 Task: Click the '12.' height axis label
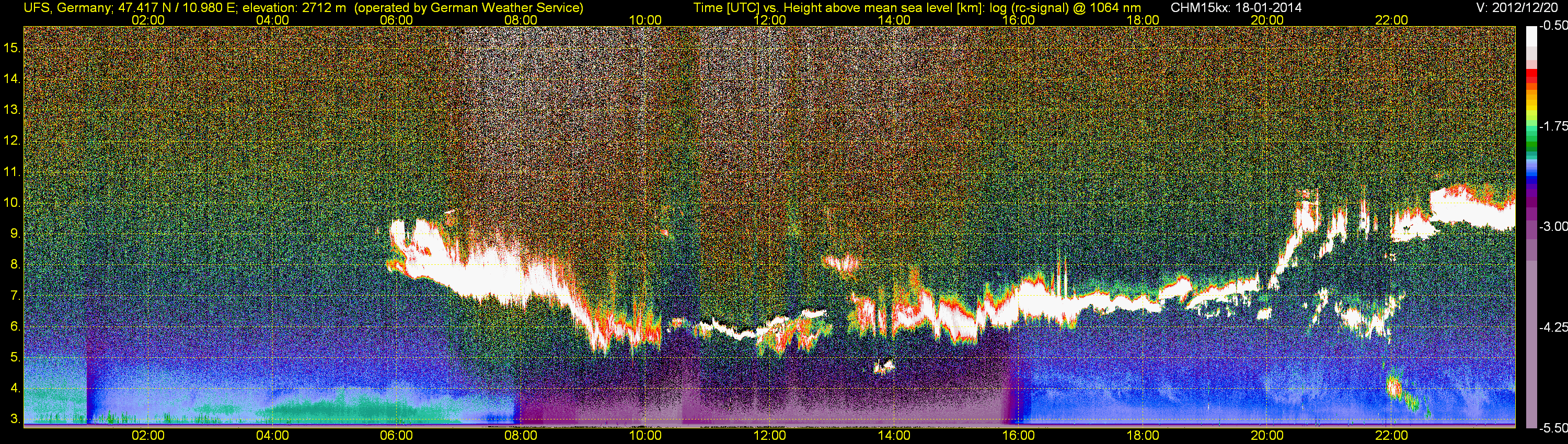(12, 141)
